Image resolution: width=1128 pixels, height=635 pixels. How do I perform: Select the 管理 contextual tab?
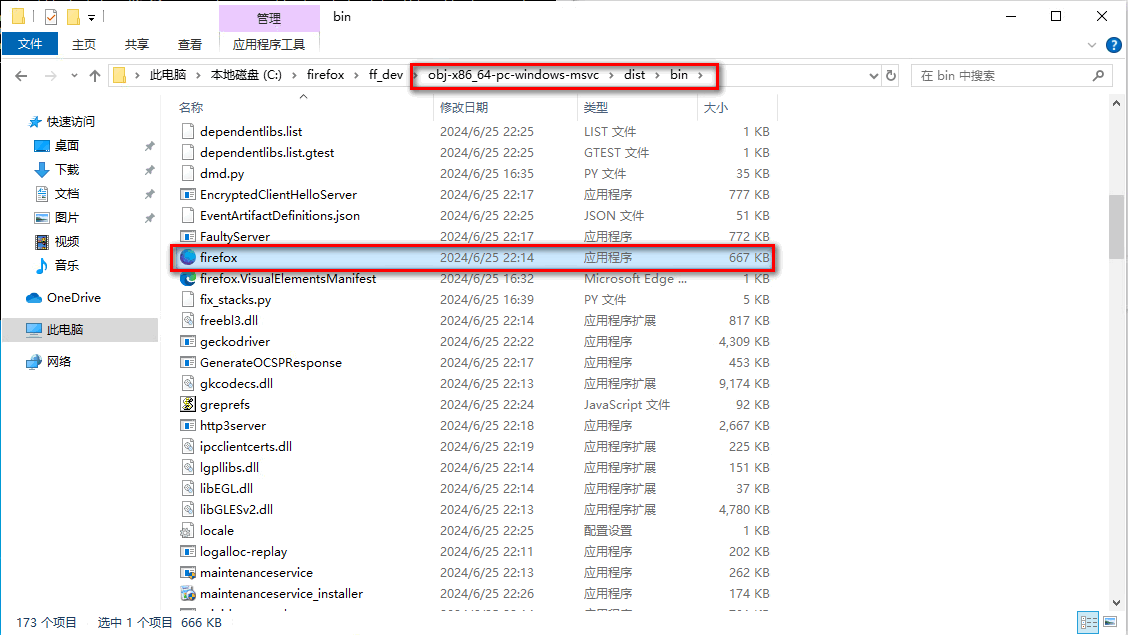click(269, 18)
